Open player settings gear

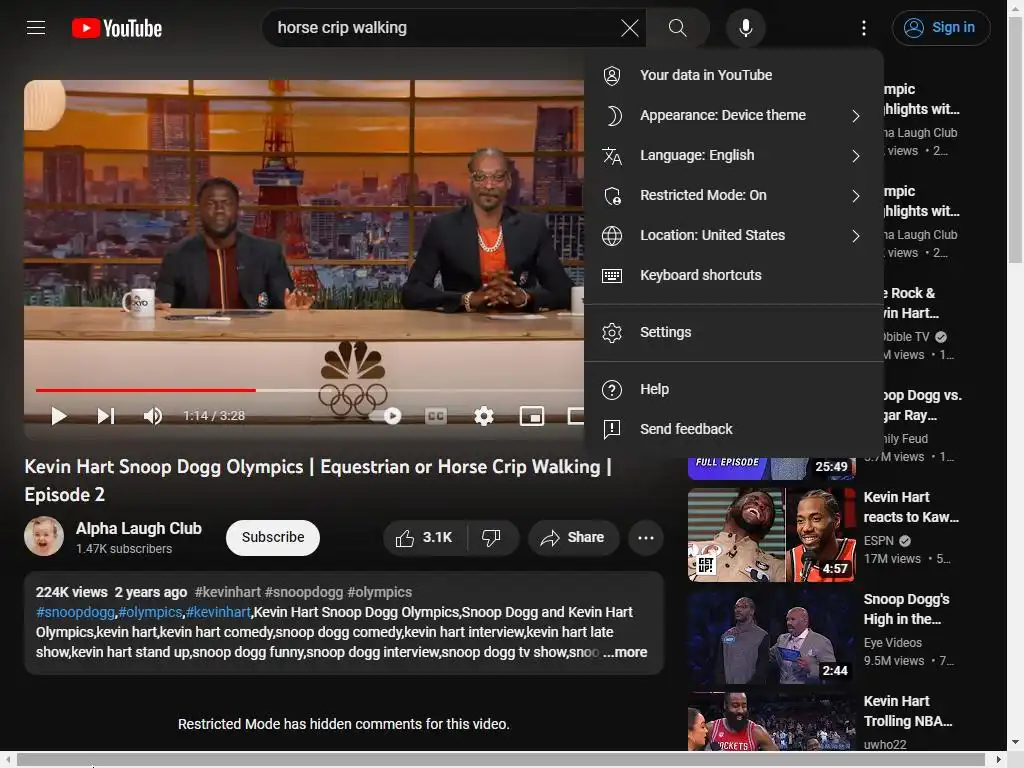[483, 416]
